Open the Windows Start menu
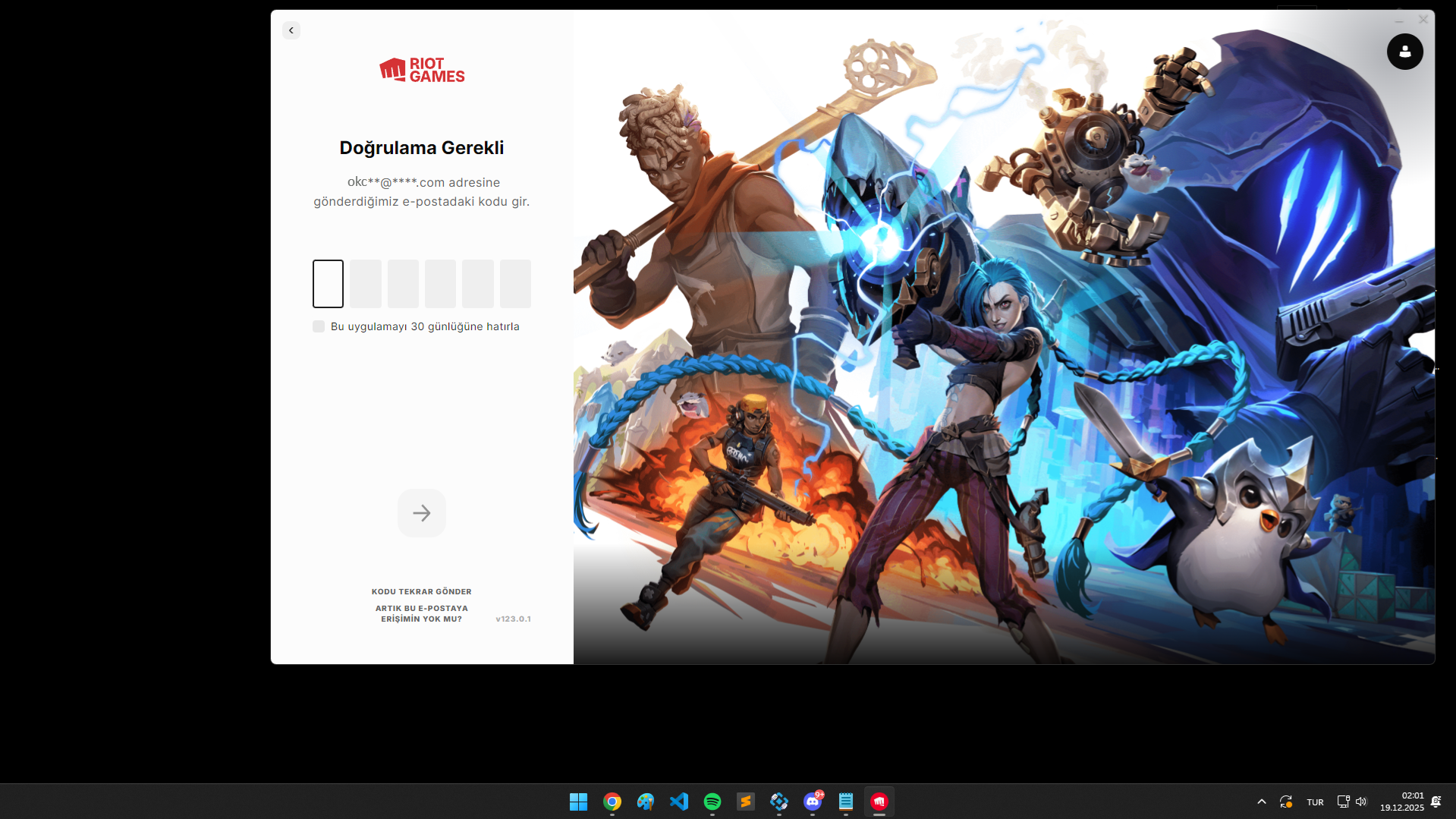The height and width of the screenshot is (819, 1456). 579,802
